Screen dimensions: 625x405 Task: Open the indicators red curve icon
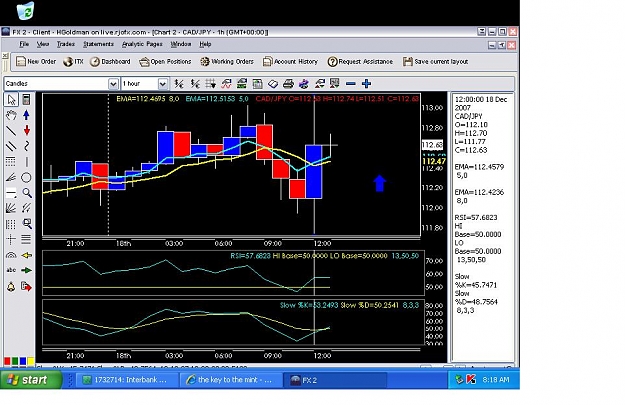click(x=226, y=84)
